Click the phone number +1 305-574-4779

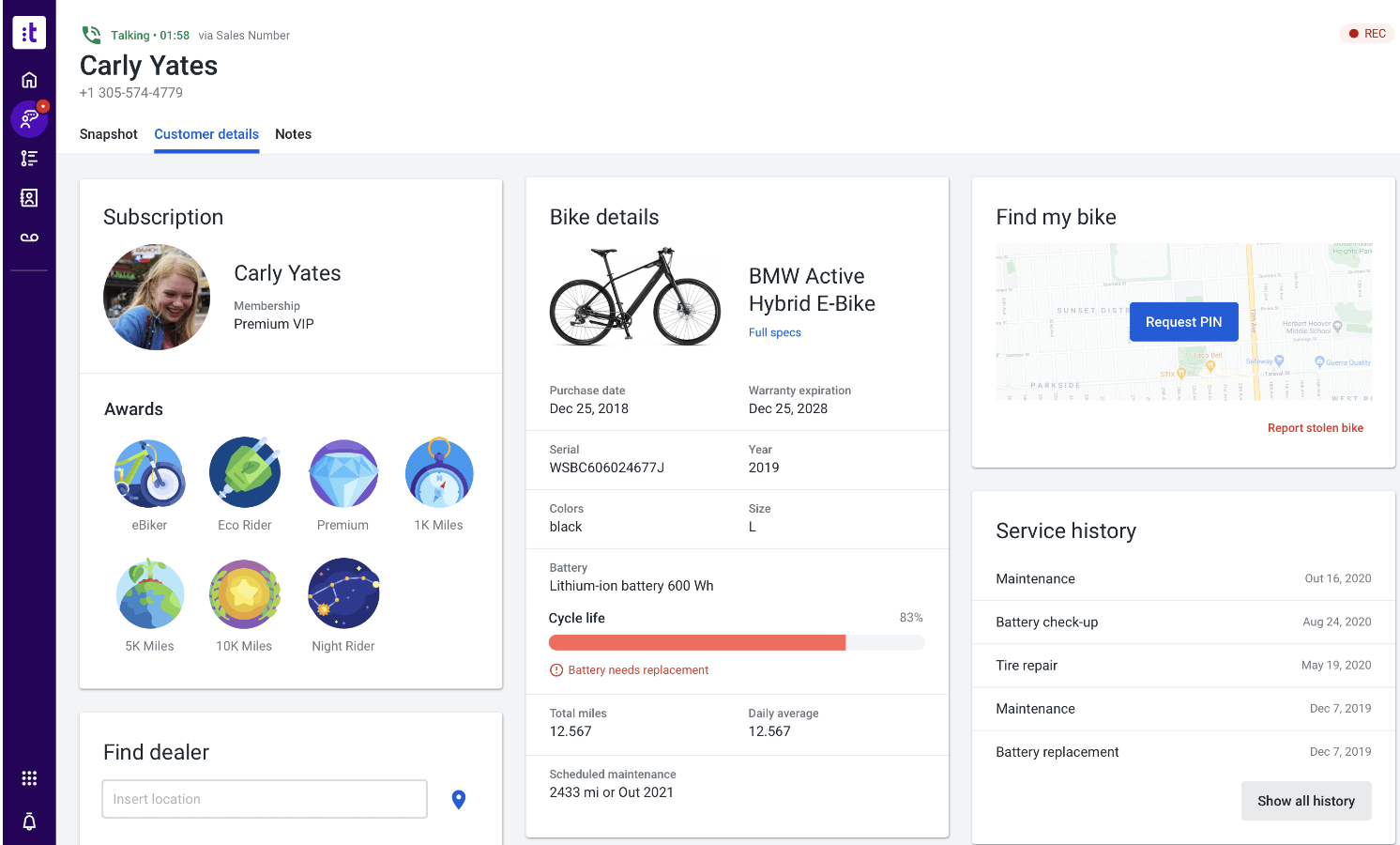pos(131,93)
